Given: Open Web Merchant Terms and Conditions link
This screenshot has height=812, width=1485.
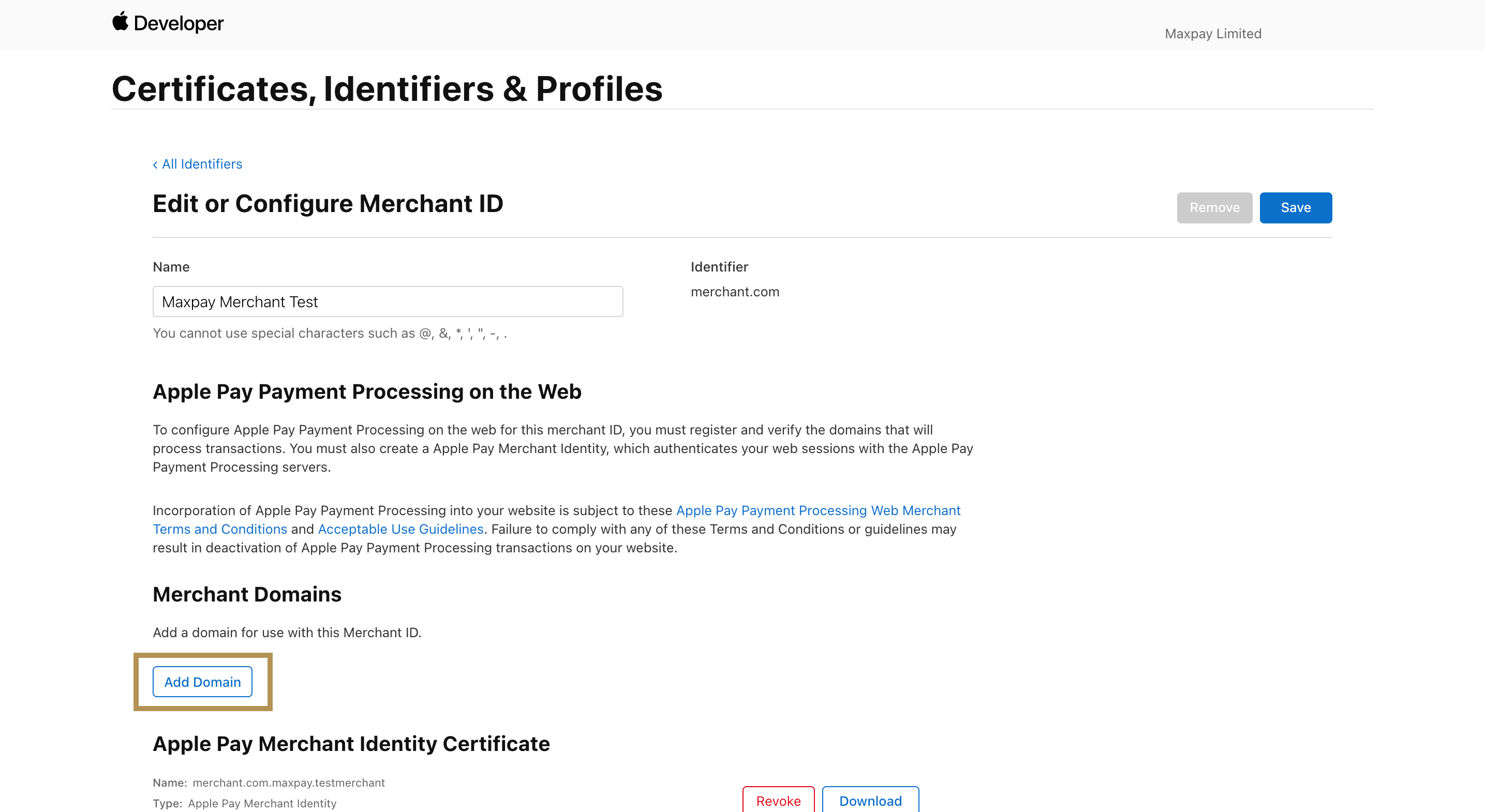Looking at the screenshot, I should tap(818, 510).
